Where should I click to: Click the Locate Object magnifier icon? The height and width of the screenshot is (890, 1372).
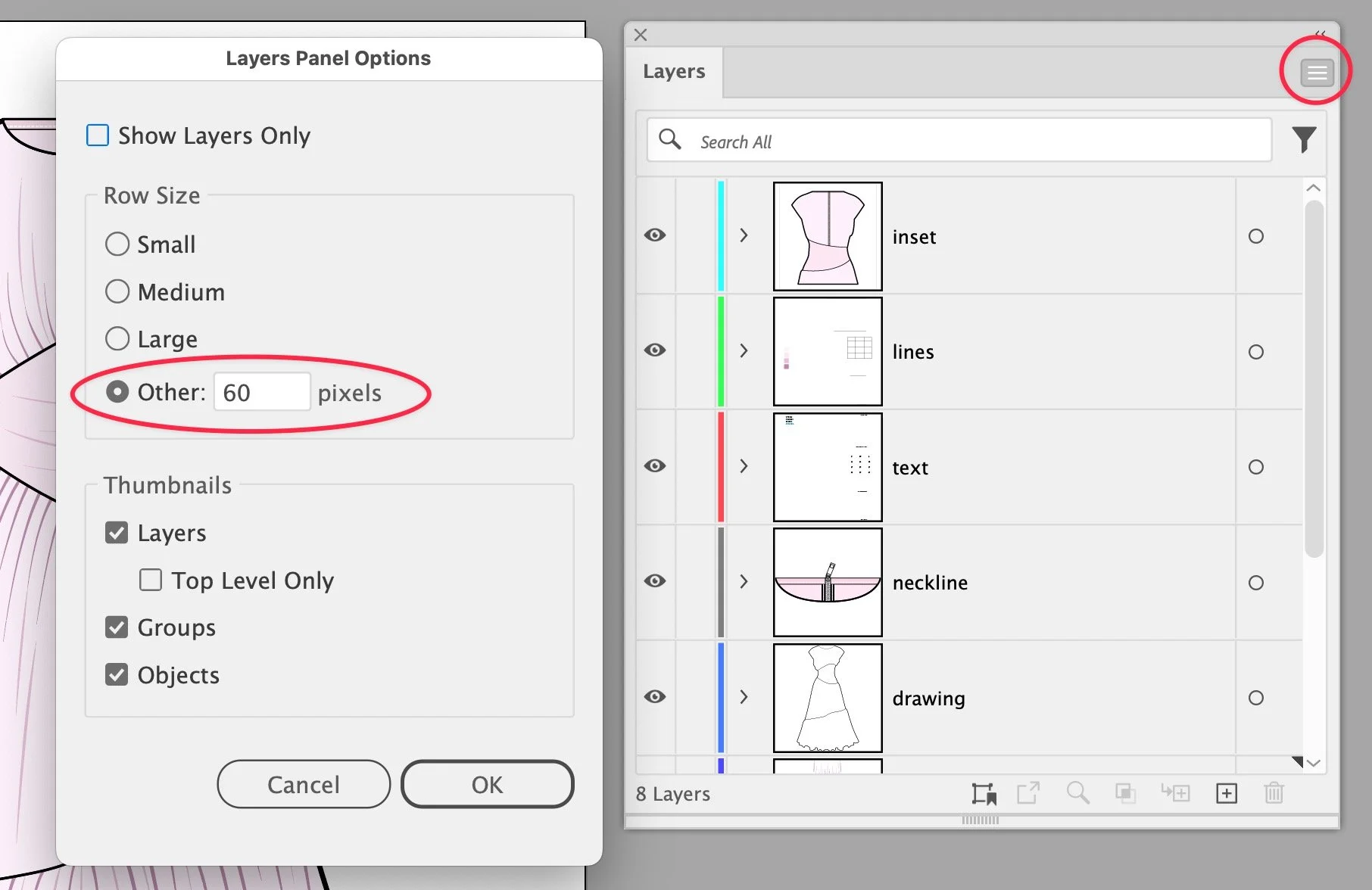(1078, 793)
